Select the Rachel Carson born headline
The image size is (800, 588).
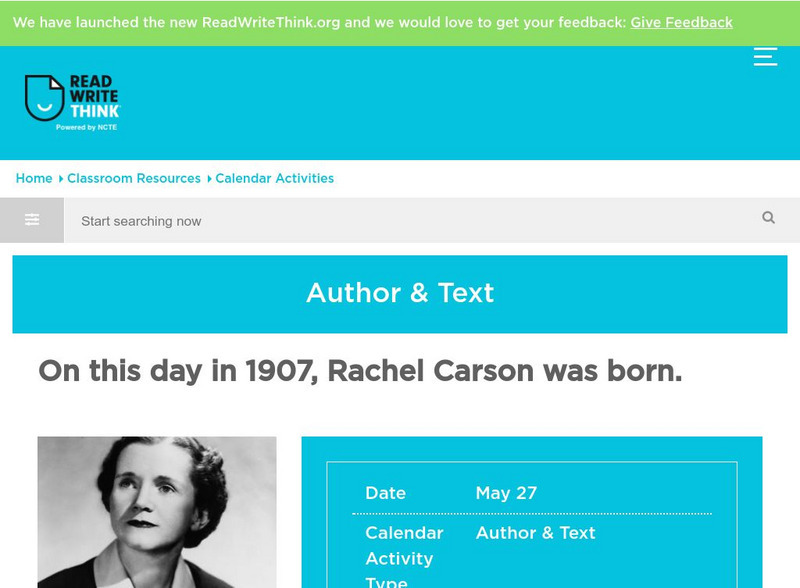coord(360,371)
